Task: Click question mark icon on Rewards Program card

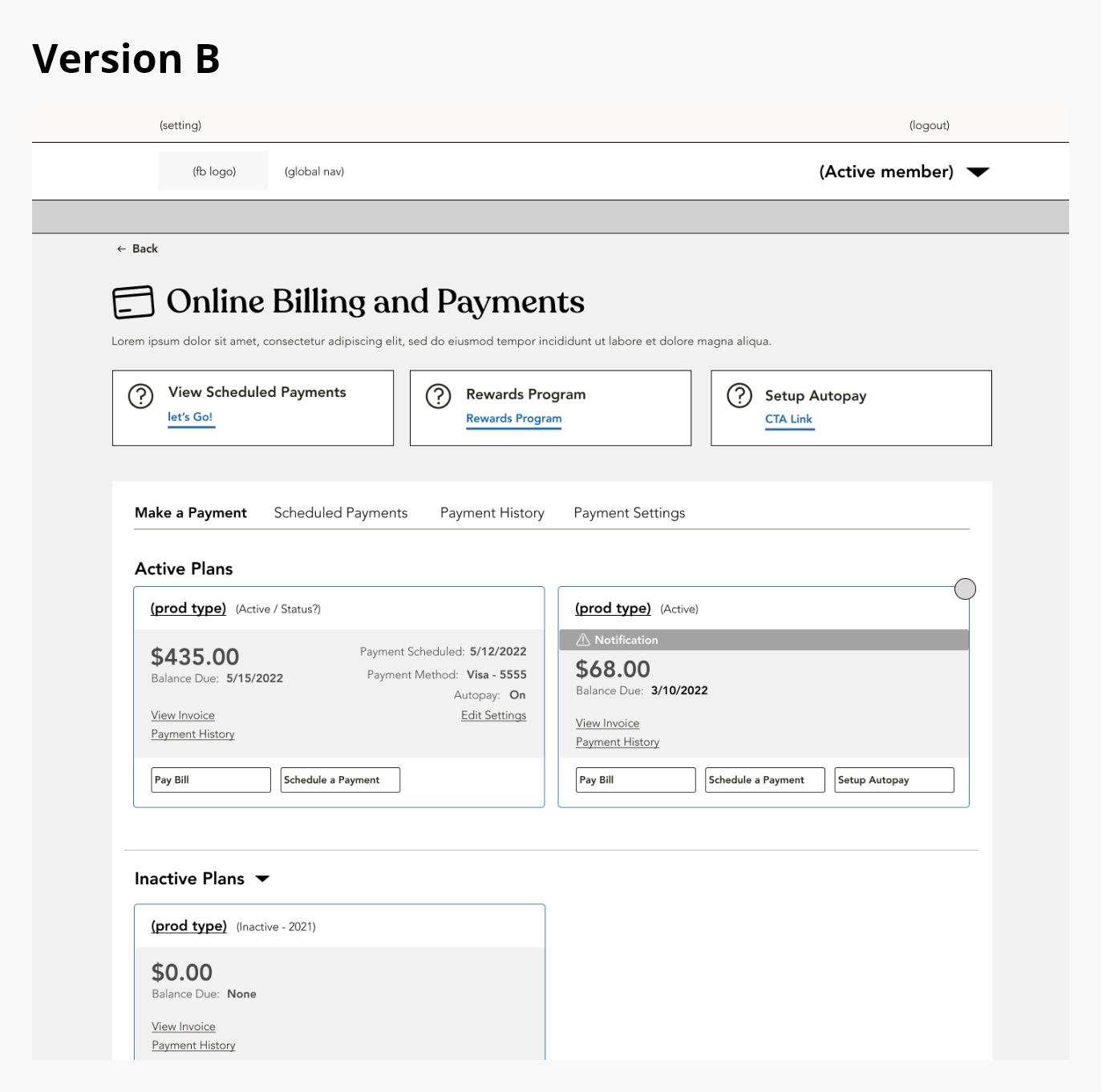Action: 439,396
